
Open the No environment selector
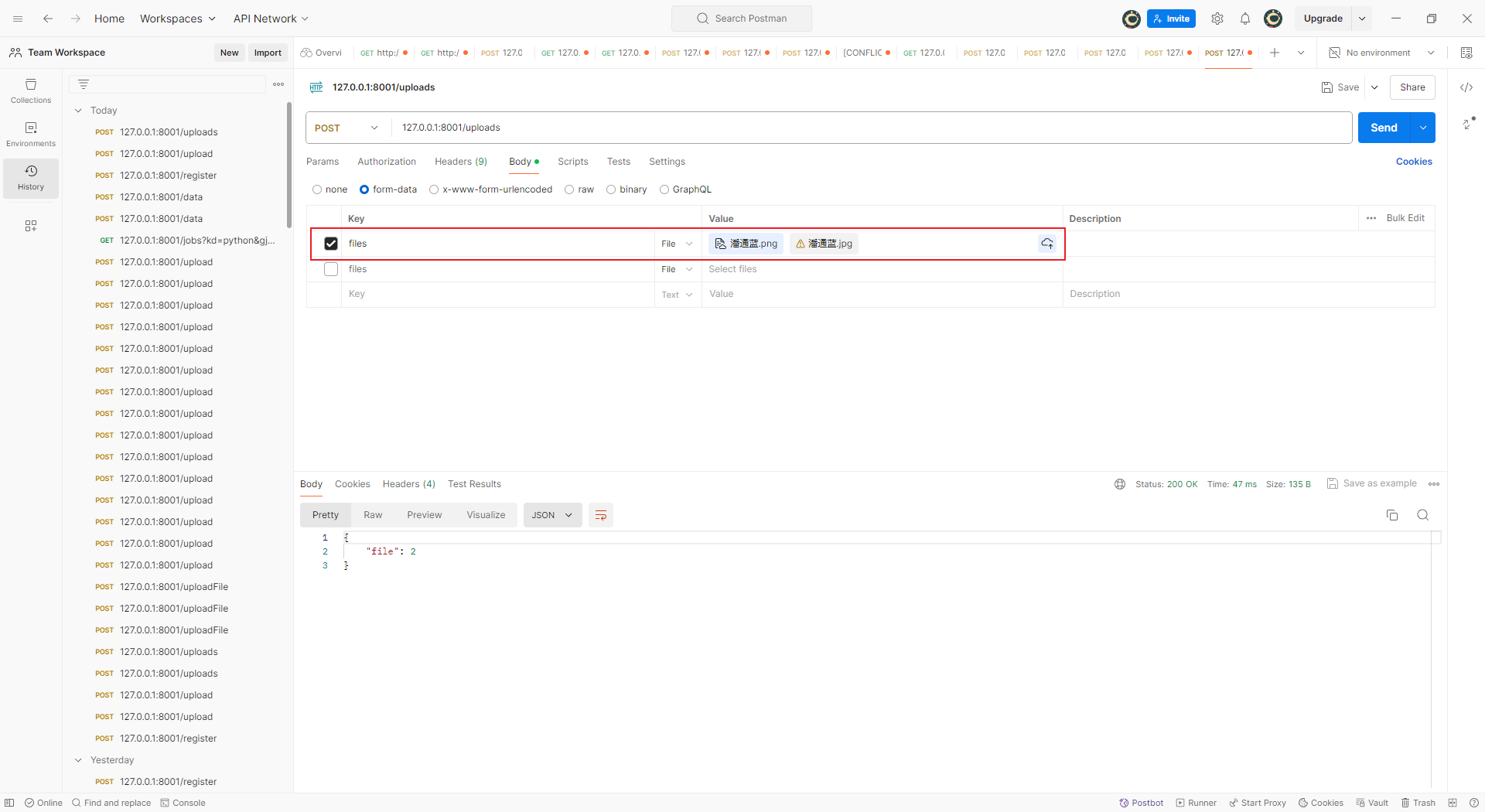1381,53
